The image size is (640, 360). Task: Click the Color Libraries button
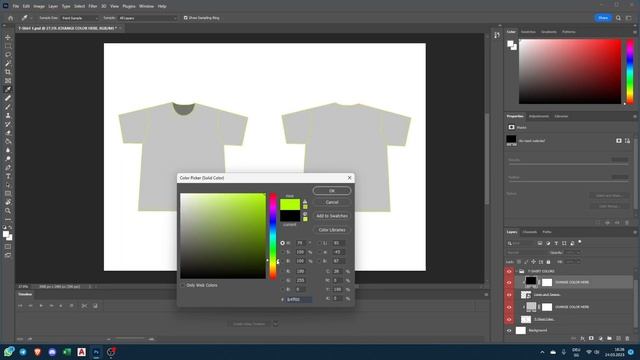coord(332,230)
